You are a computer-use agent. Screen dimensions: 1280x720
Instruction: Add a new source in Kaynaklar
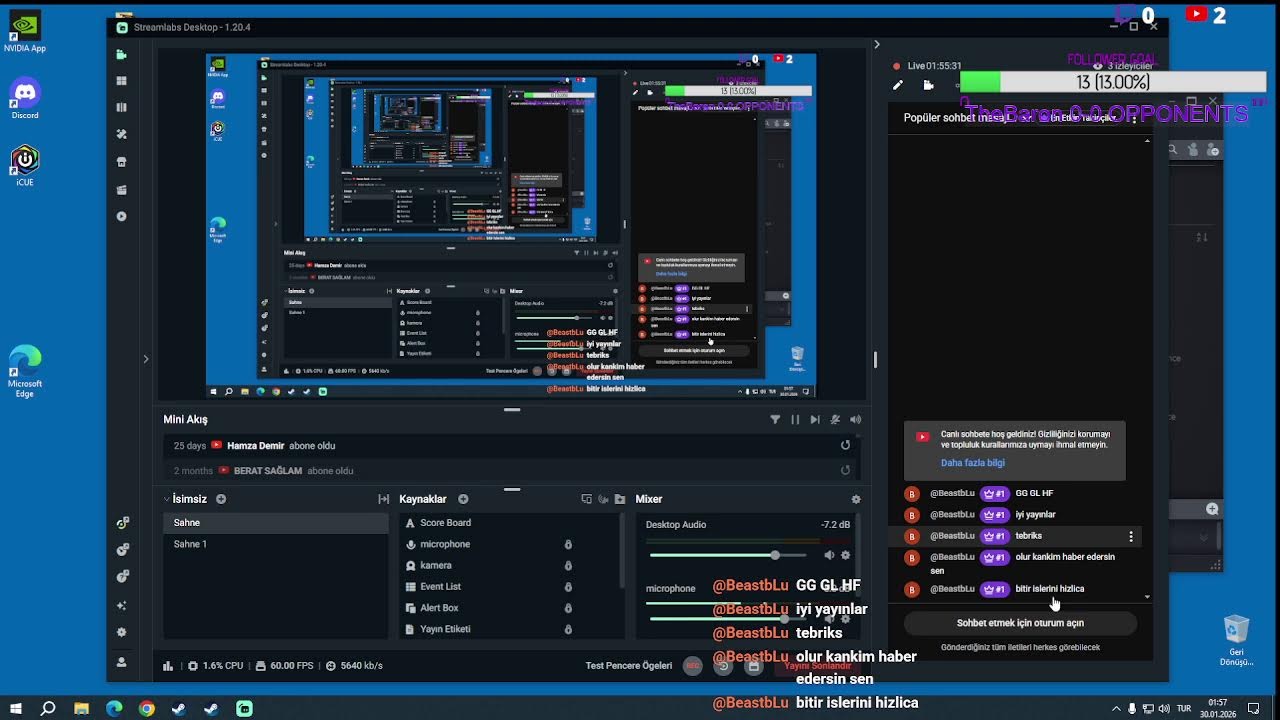click(x=463, y=499)
